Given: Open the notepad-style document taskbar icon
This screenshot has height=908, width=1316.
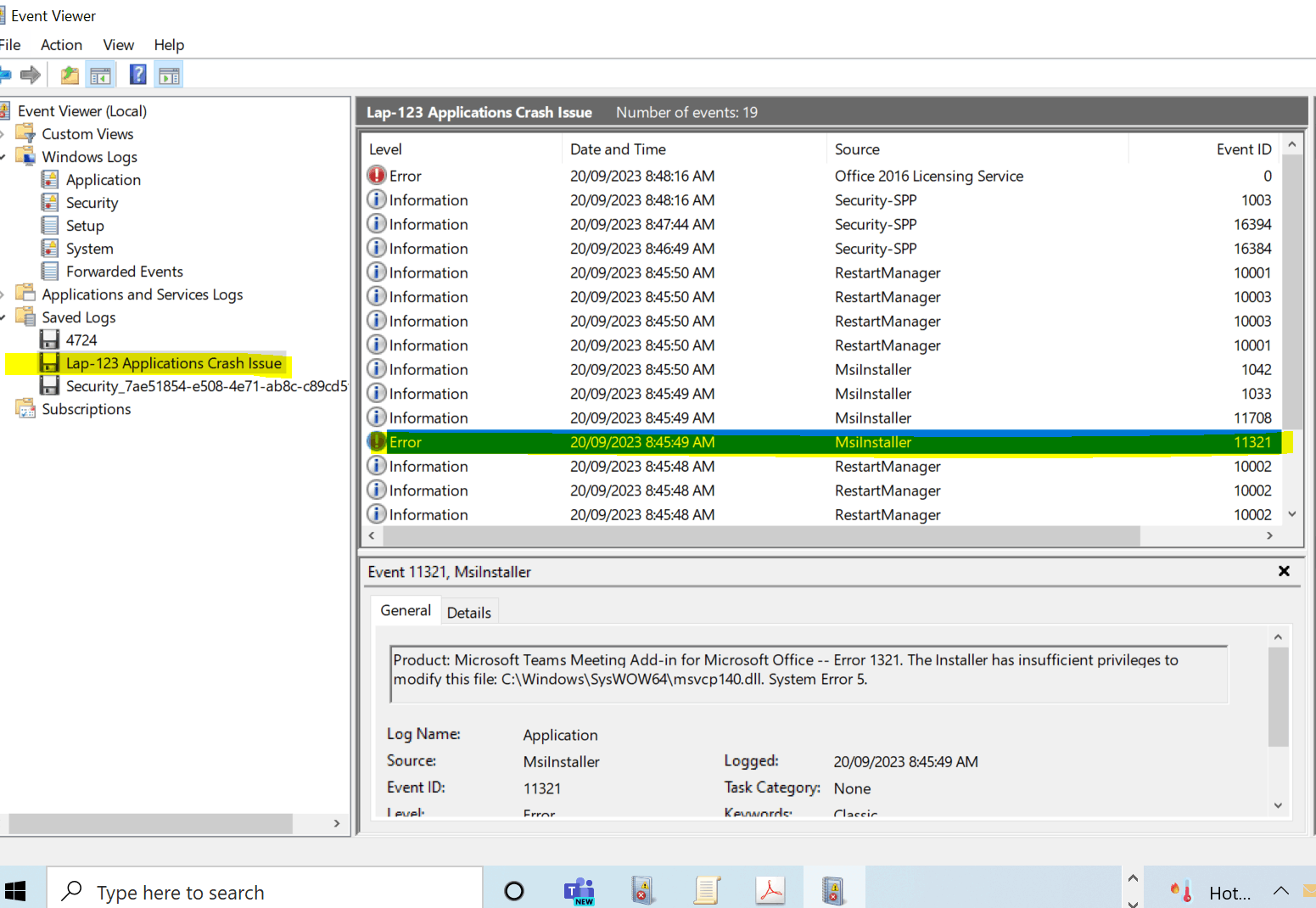Looking at the screenshot, I should tap(707, 890).
